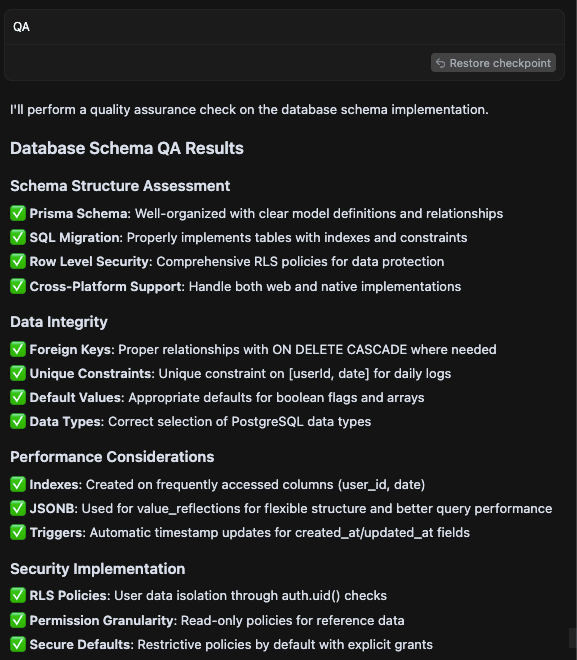Click the scrollbar thumb at the right edge
This screenshot has height=660, width=577.
[x=573, y=638]
